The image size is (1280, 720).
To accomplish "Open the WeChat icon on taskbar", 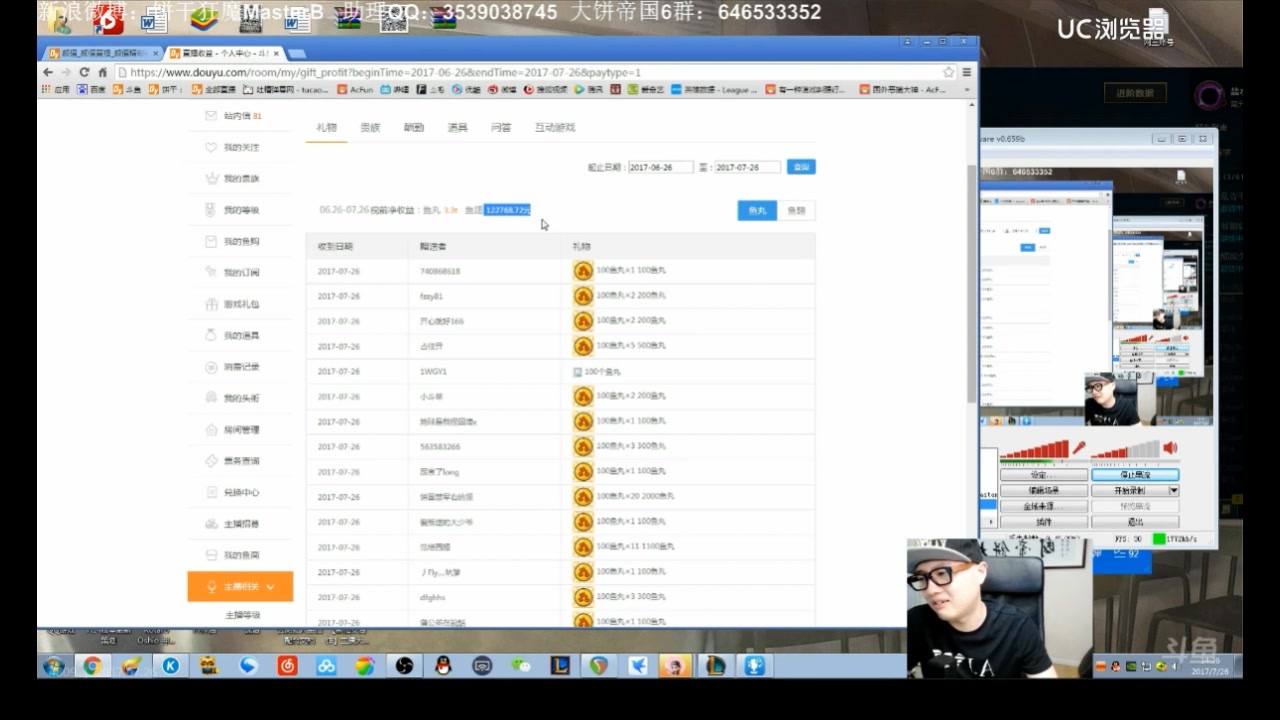I will (521, 665).
